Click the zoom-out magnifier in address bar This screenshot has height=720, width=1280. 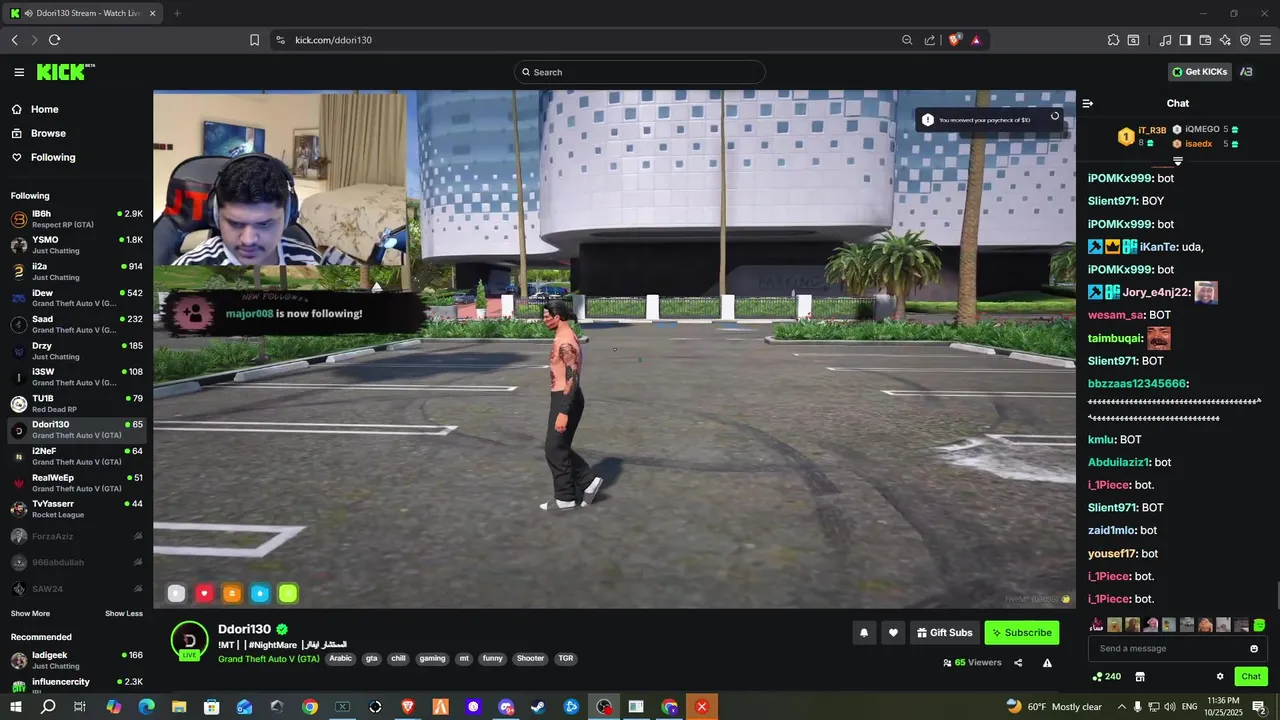click(907, 40)
